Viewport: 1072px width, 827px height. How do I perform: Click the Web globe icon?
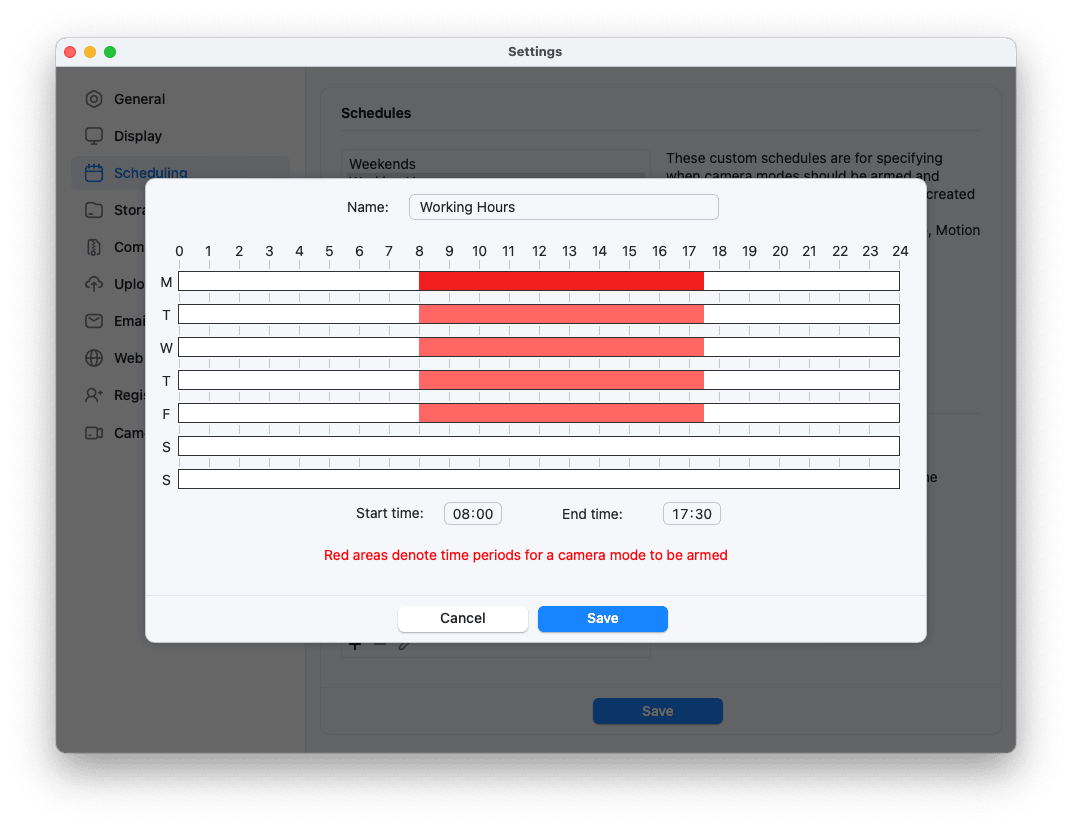click(93, 358)
